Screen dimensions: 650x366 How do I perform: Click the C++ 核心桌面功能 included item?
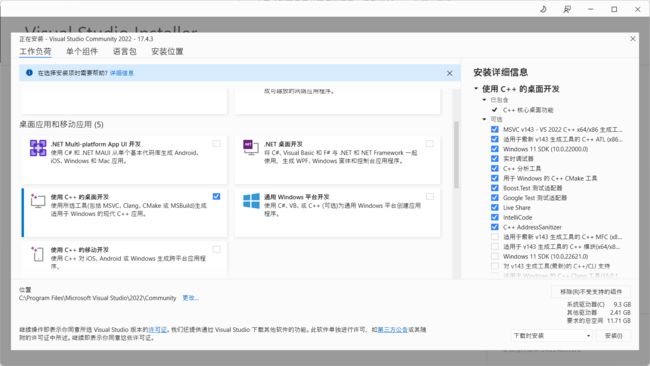(528, 110)
